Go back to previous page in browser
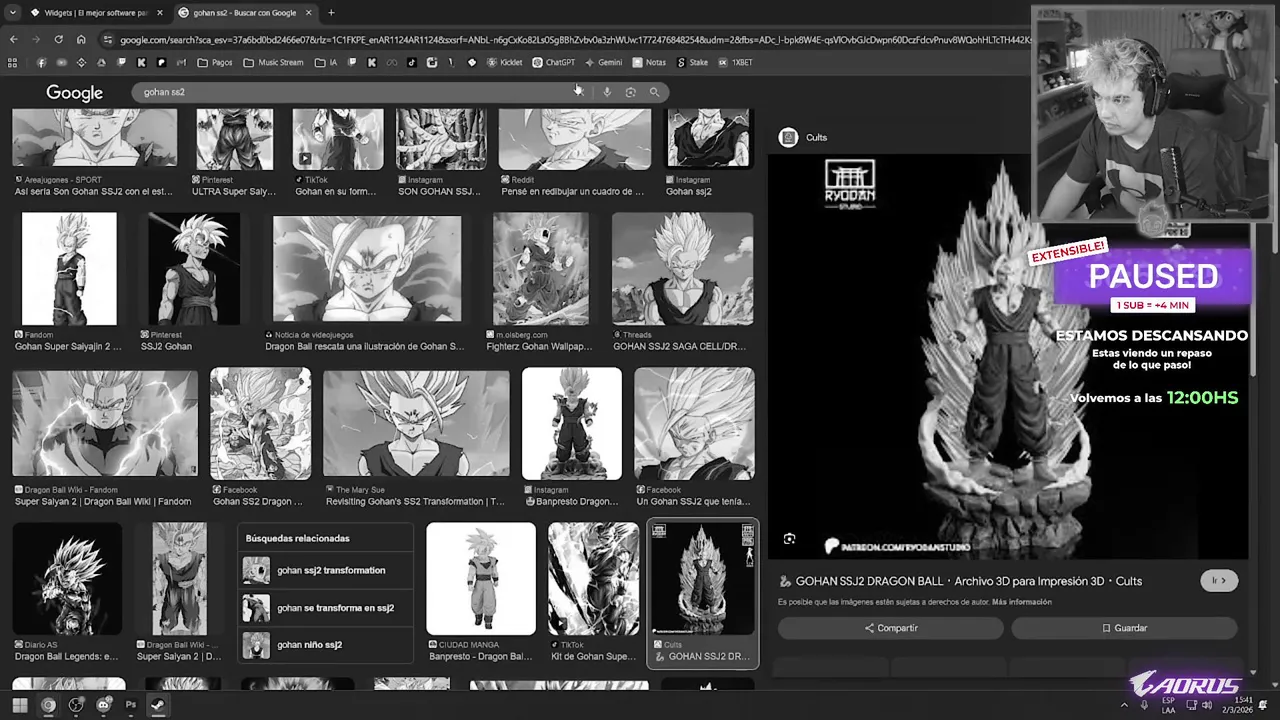The height and width of the screenshot is (720, 1280). [13, 40]
